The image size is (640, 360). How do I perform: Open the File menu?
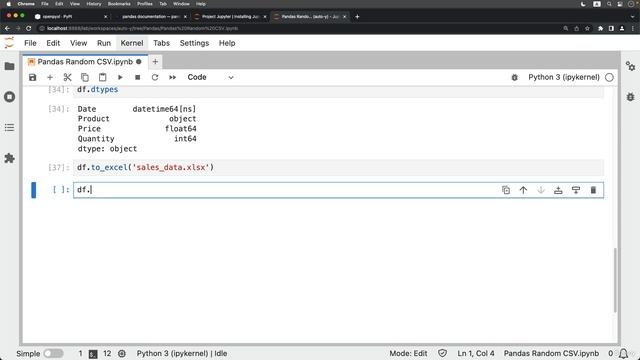30,43
